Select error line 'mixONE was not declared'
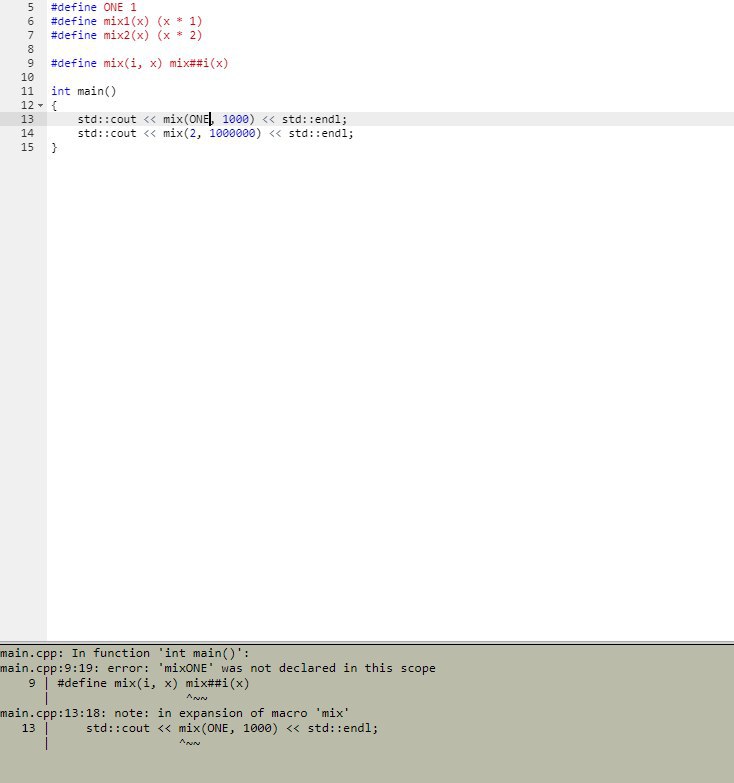The image size is (734, 783). point(218,668)
